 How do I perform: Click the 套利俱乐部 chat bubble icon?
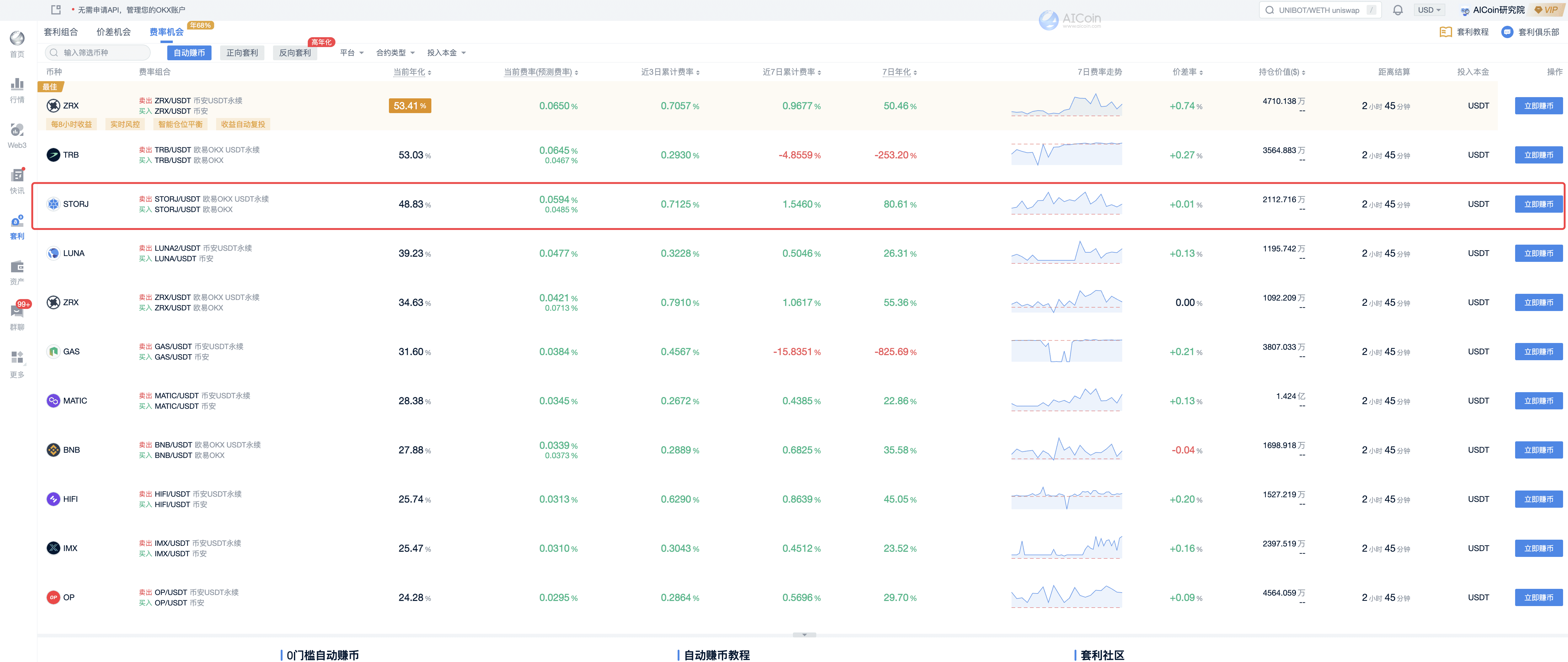click(1507, 32)
